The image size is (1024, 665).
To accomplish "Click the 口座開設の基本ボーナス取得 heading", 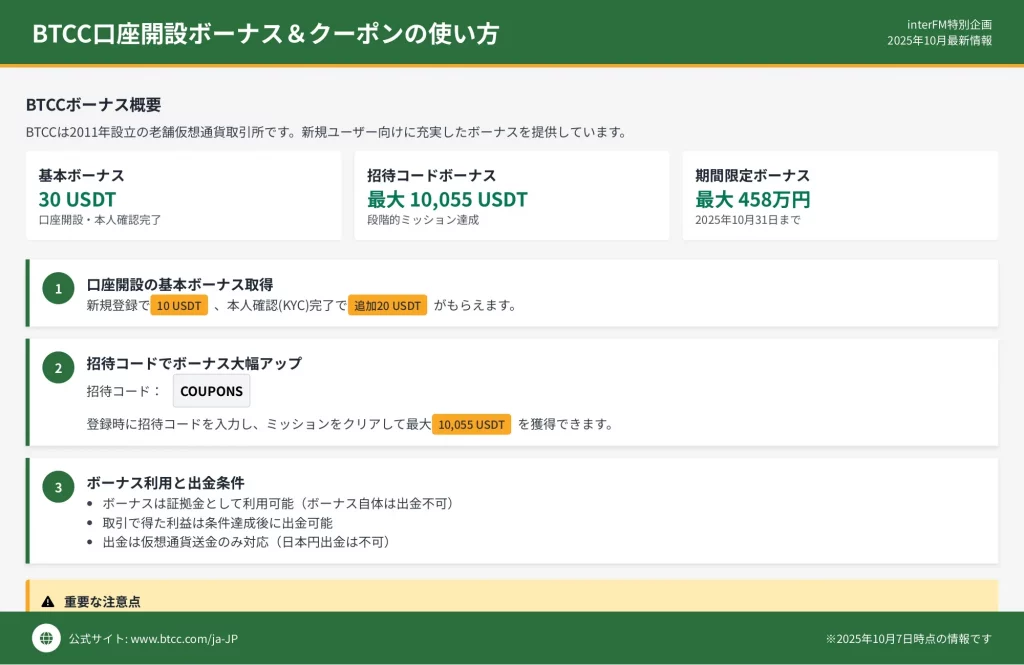I will 180,284.
